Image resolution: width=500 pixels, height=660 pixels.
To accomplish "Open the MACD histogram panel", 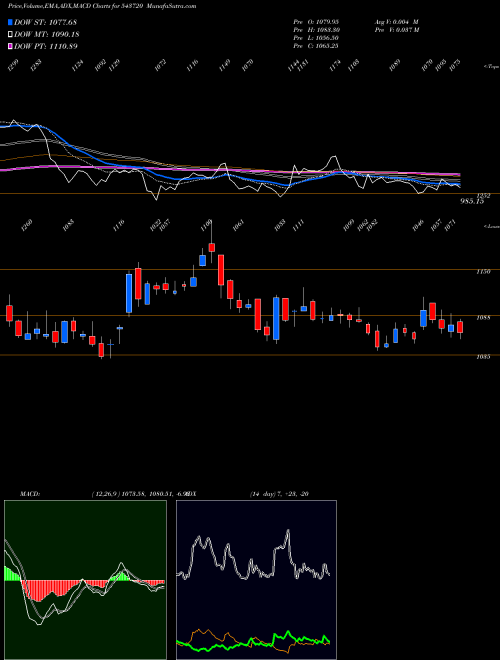I will tap(85, 580).
